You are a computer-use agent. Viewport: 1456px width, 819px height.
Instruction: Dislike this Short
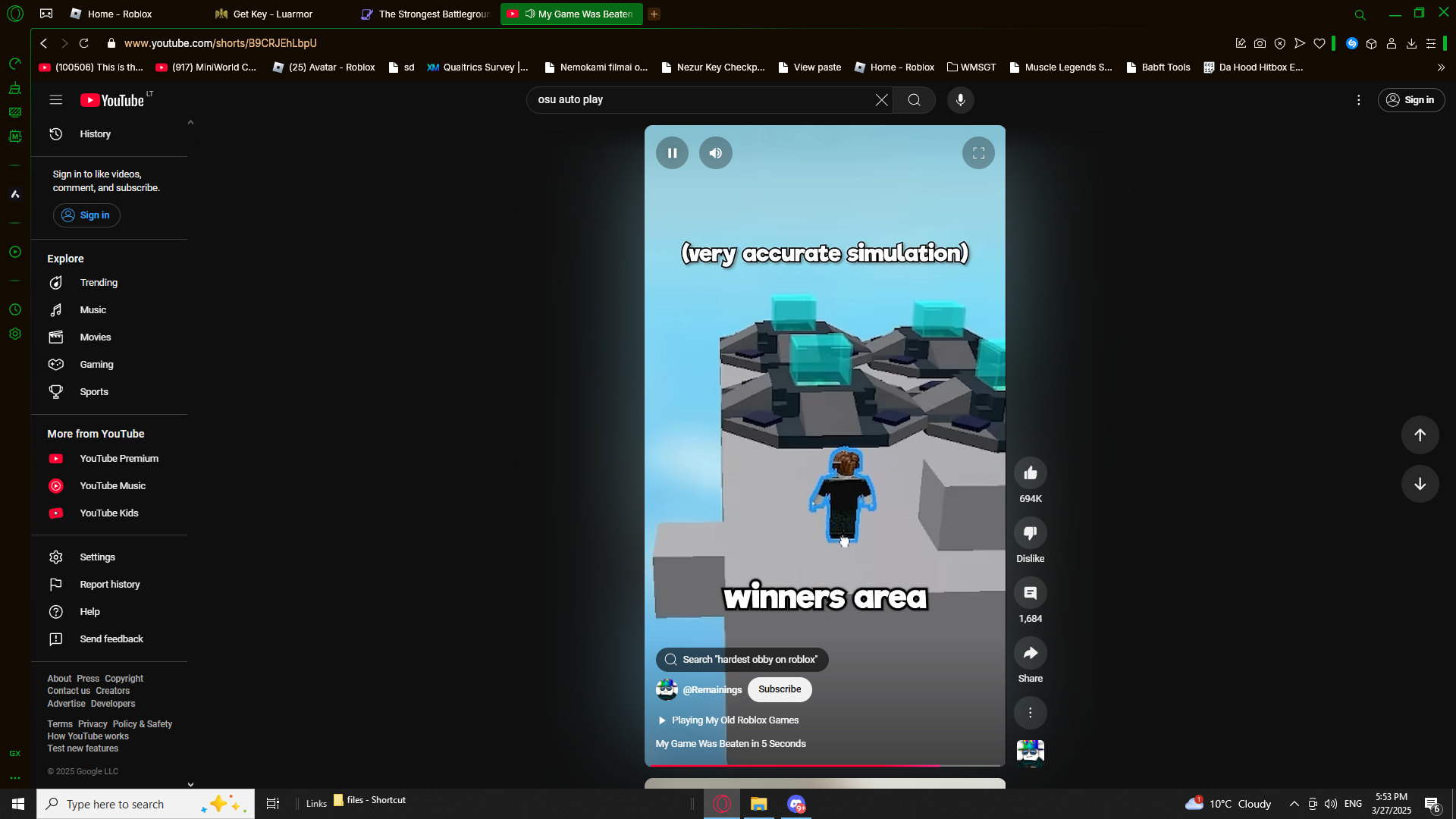click(x=1031, y=533)
